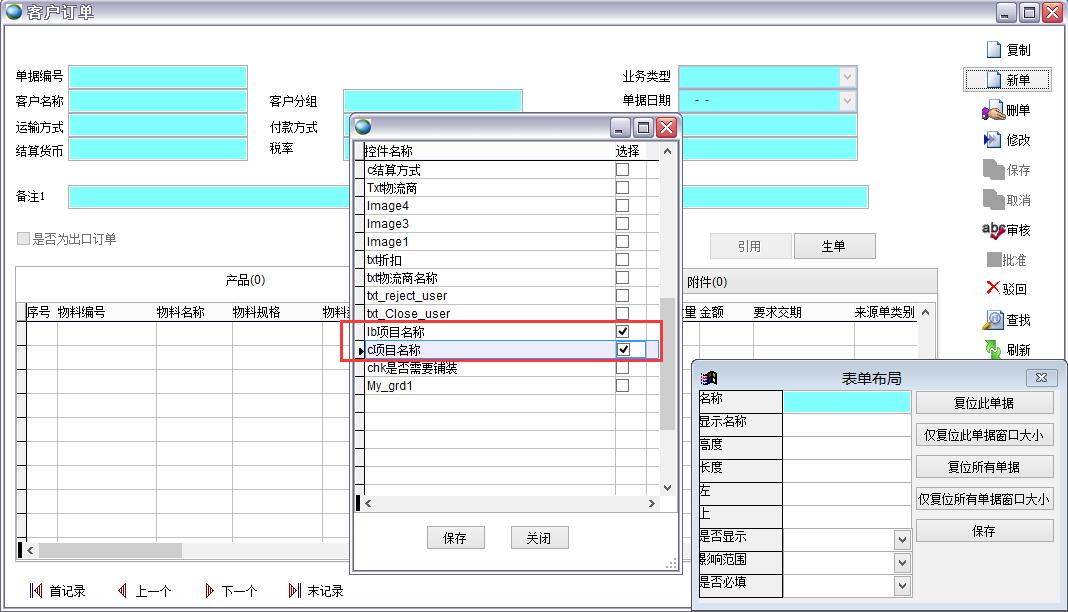
Task: Open the 业务类型 dropdown
Action: pos(847,77)
